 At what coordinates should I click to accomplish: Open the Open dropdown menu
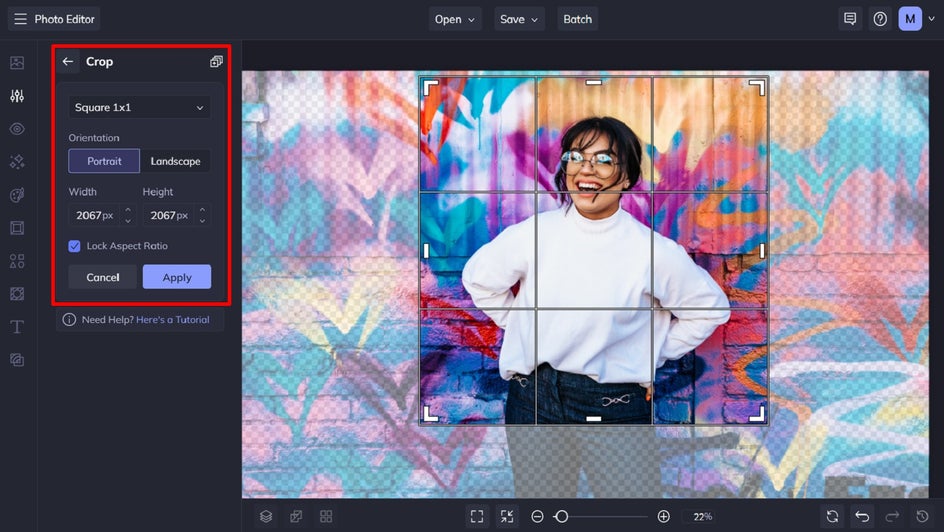coord(455,19)
